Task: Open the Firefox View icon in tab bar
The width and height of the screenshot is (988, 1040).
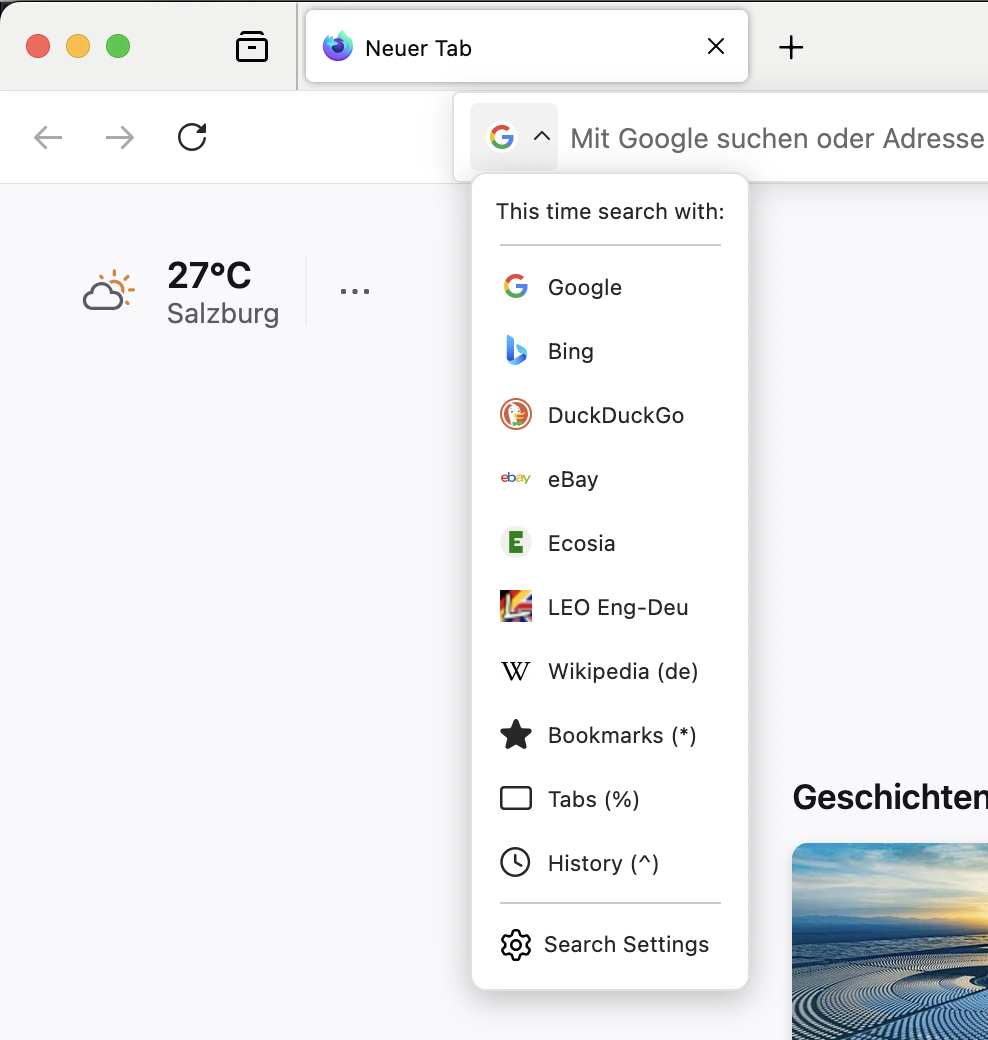Action: point(252,47)
